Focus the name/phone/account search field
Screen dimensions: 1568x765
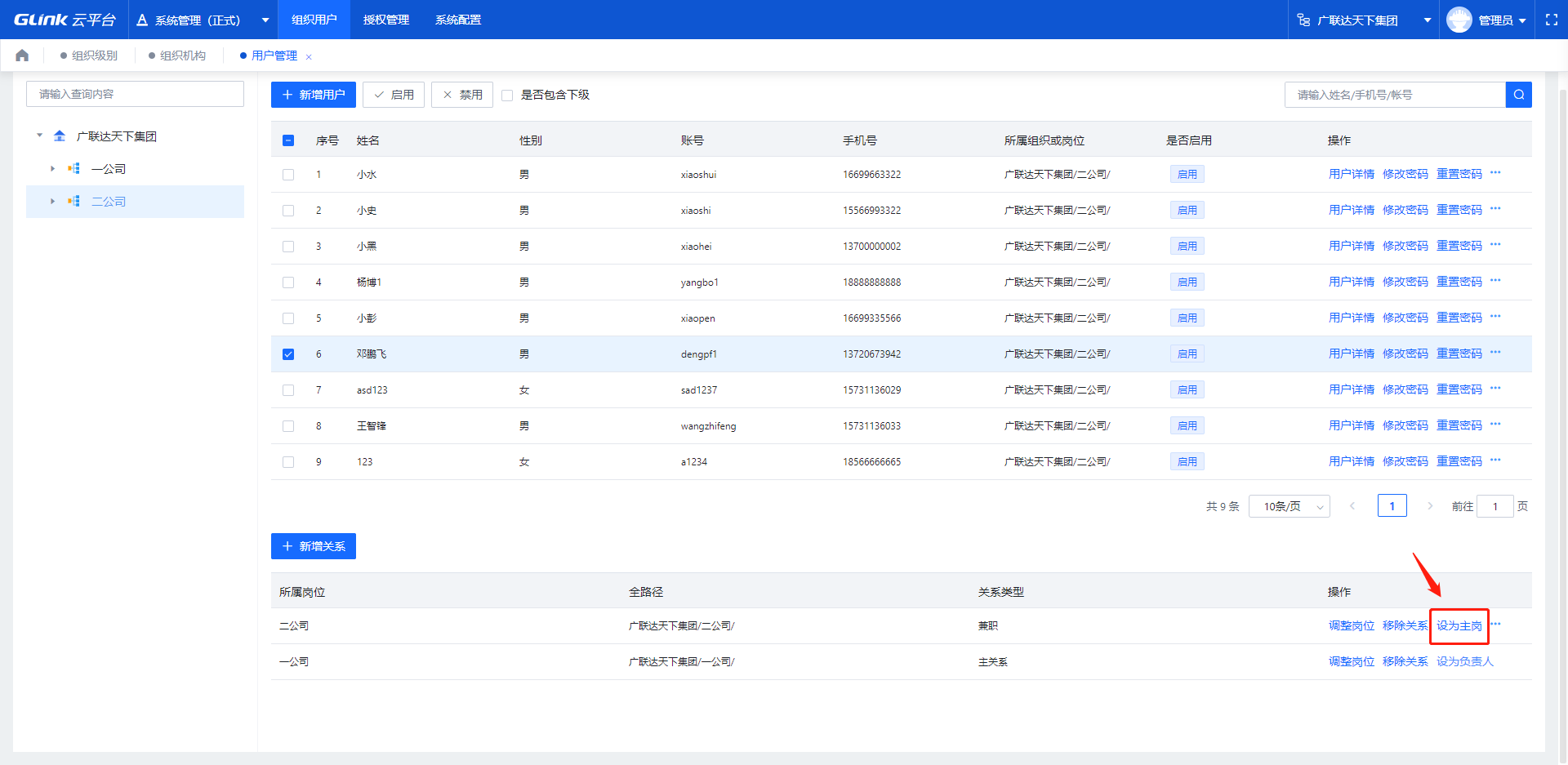point(1395,95)
